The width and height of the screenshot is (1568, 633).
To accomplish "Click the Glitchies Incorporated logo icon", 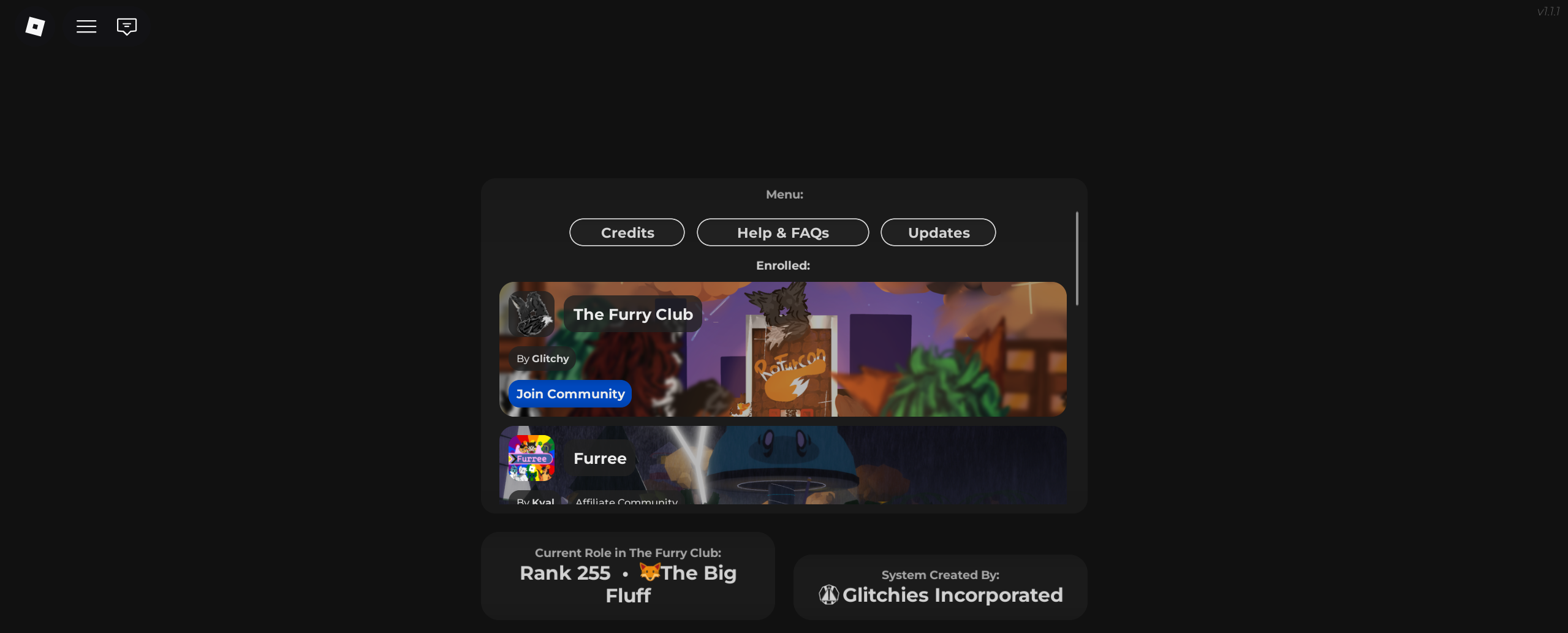I will (828, 594).
